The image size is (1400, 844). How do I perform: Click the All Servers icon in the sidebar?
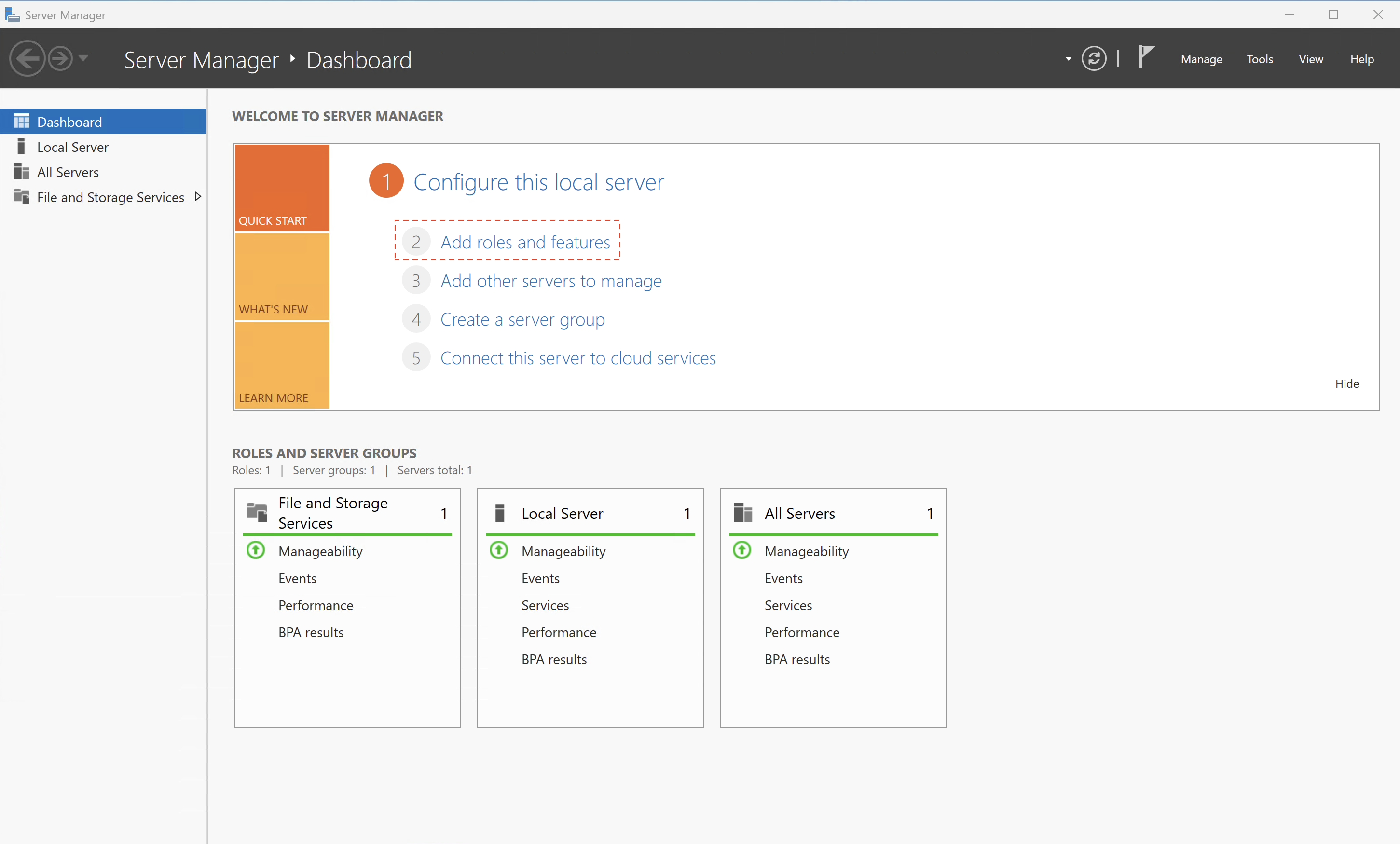(x=22, y=172)
